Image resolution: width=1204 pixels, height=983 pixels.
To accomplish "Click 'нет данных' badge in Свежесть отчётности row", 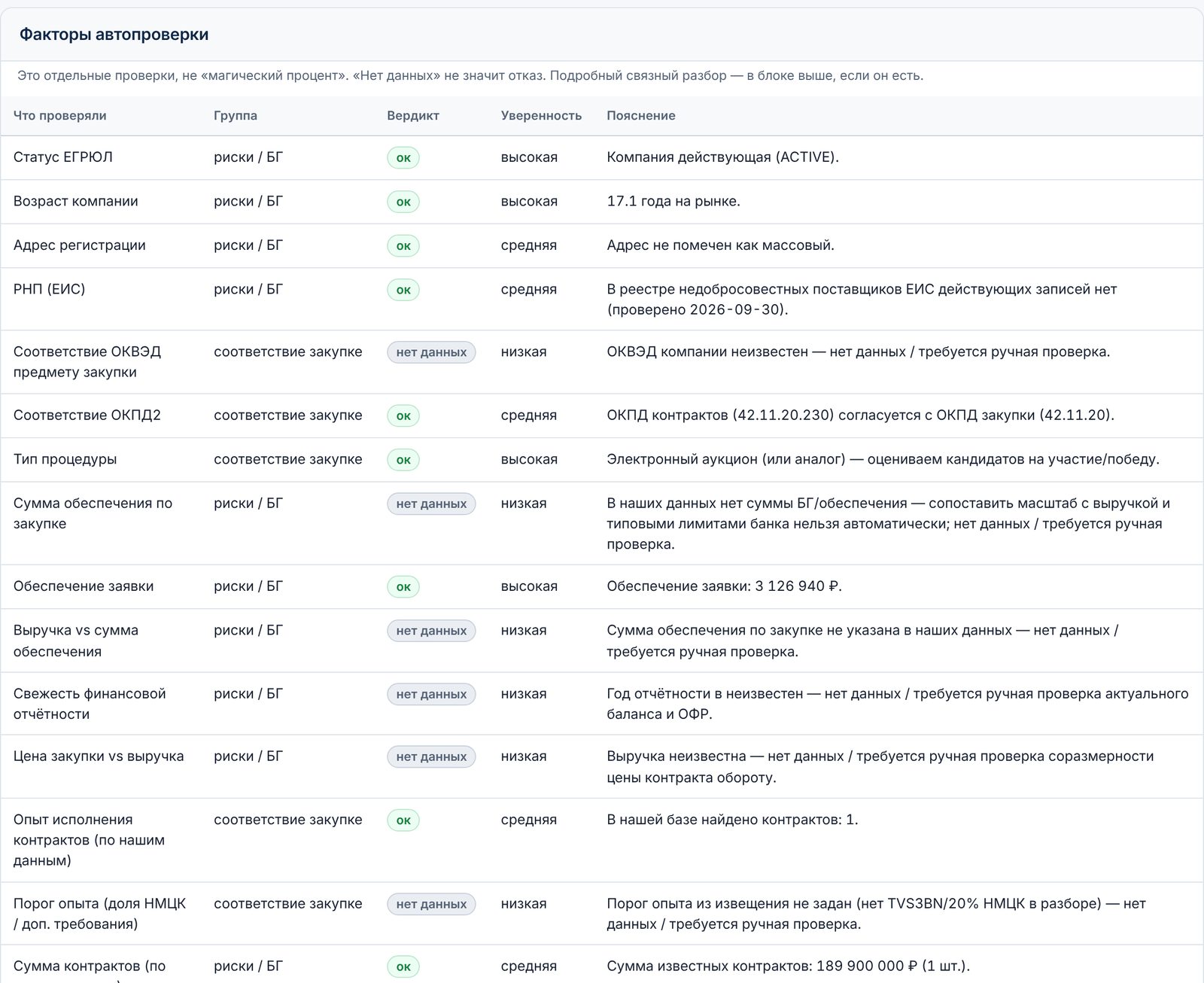I will point(431,694).
